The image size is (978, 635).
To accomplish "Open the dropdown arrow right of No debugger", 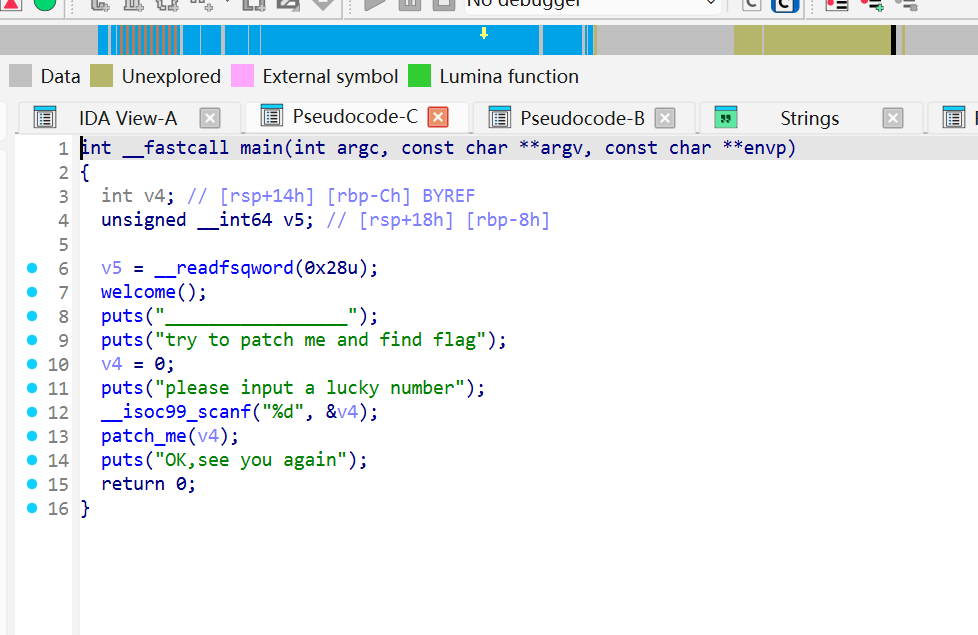I will pyautogui.click(x=712, y=3).
